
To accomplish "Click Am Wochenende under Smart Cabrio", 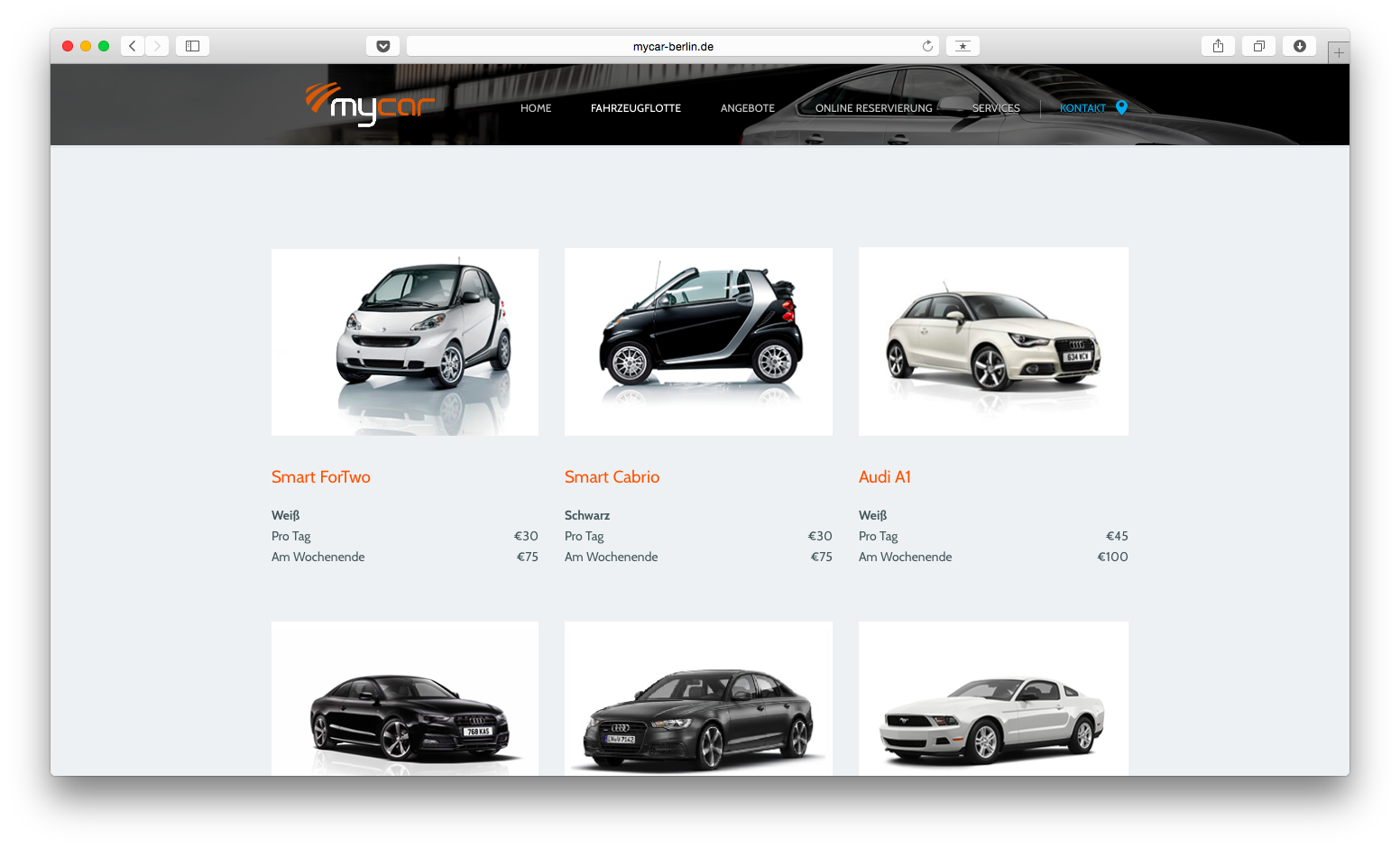I will [612, 557].
